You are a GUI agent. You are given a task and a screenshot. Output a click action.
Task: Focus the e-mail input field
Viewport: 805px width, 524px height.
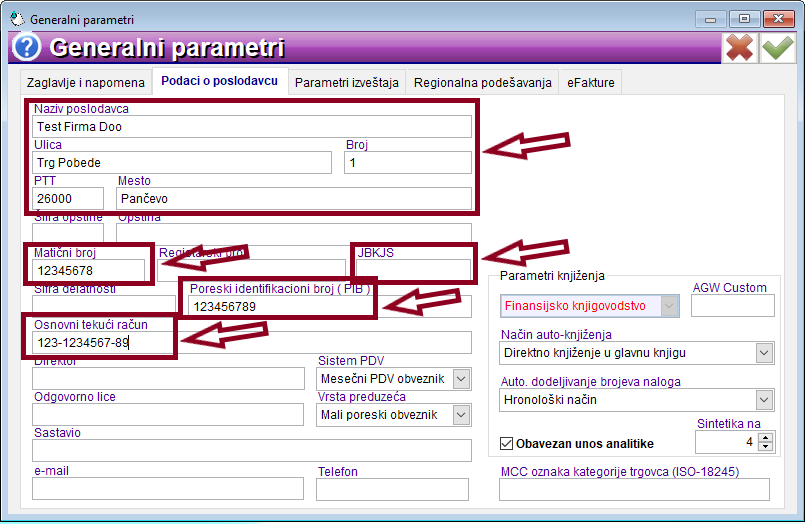167,488
